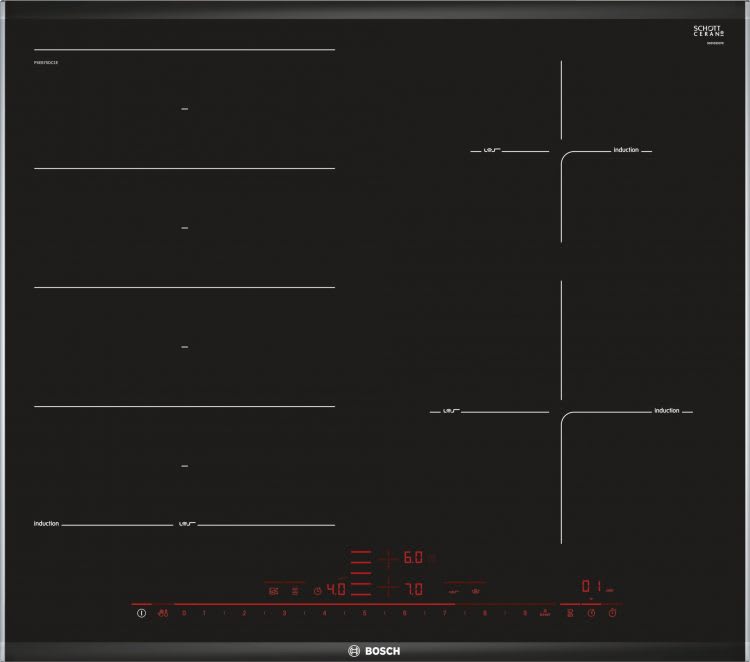Set power level 1 on the slider
The width and height of the screenshot is (750, 662).
[204, 613]
